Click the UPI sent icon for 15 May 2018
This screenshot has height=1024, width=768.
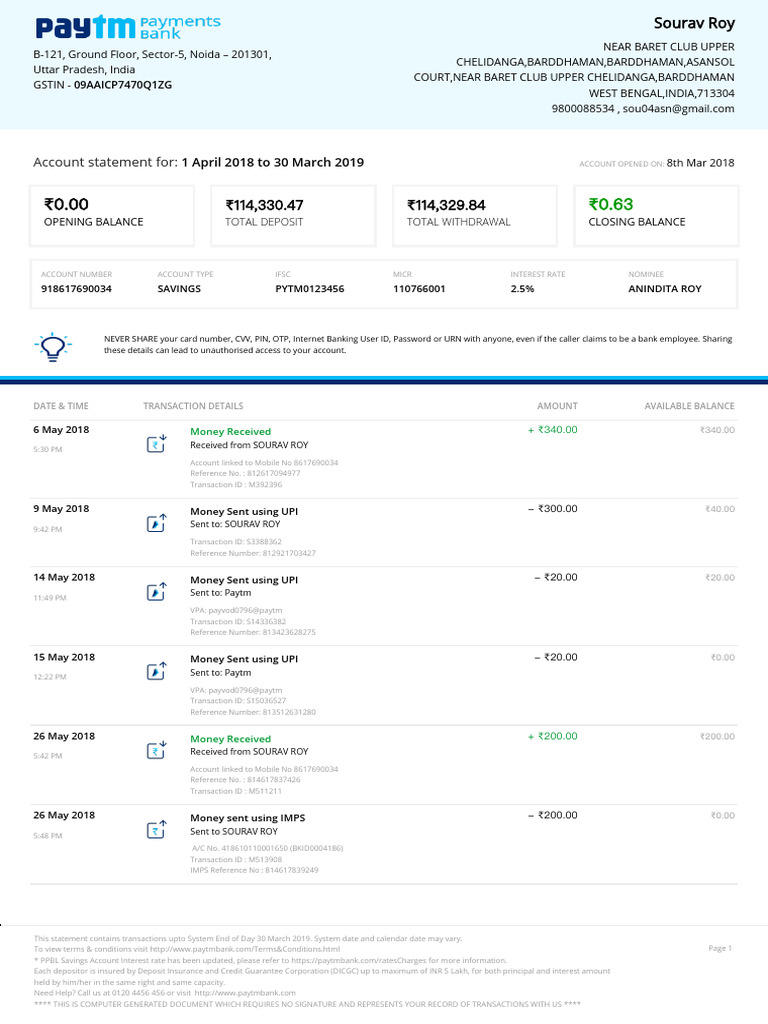pyautogui.click(x=157, y=671)
